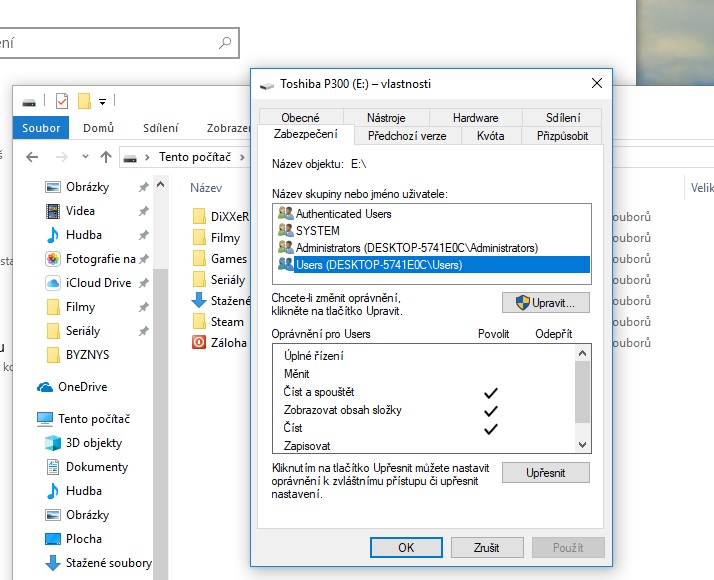This screenshot has height=580, width=714.
Task: Click the drive icon in quick access toolbar
Action: click(x=29, y=102)
